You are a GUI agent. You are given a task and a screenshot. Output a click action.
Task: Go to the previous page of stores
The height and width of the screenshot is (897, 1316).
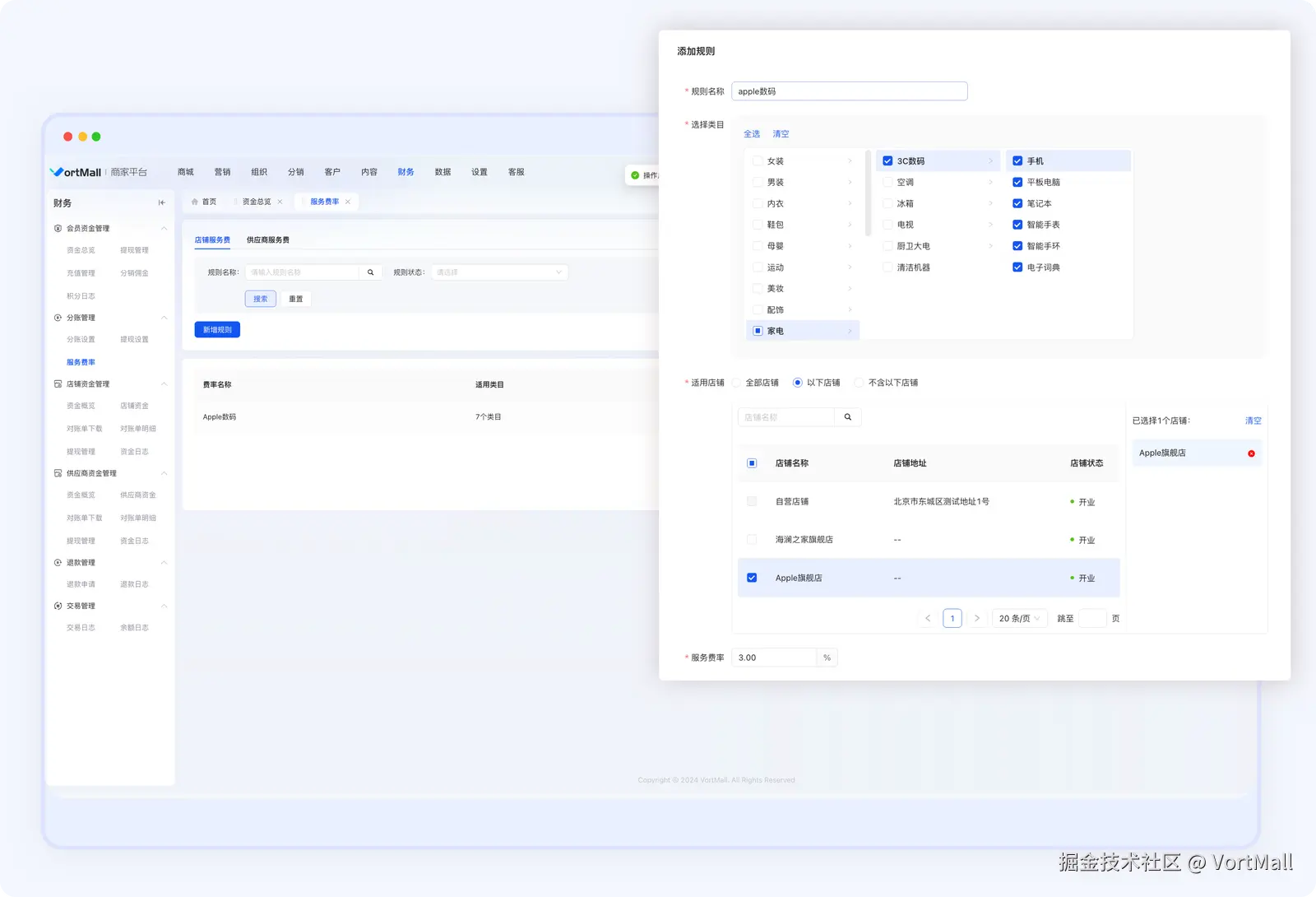pos(928,618)
